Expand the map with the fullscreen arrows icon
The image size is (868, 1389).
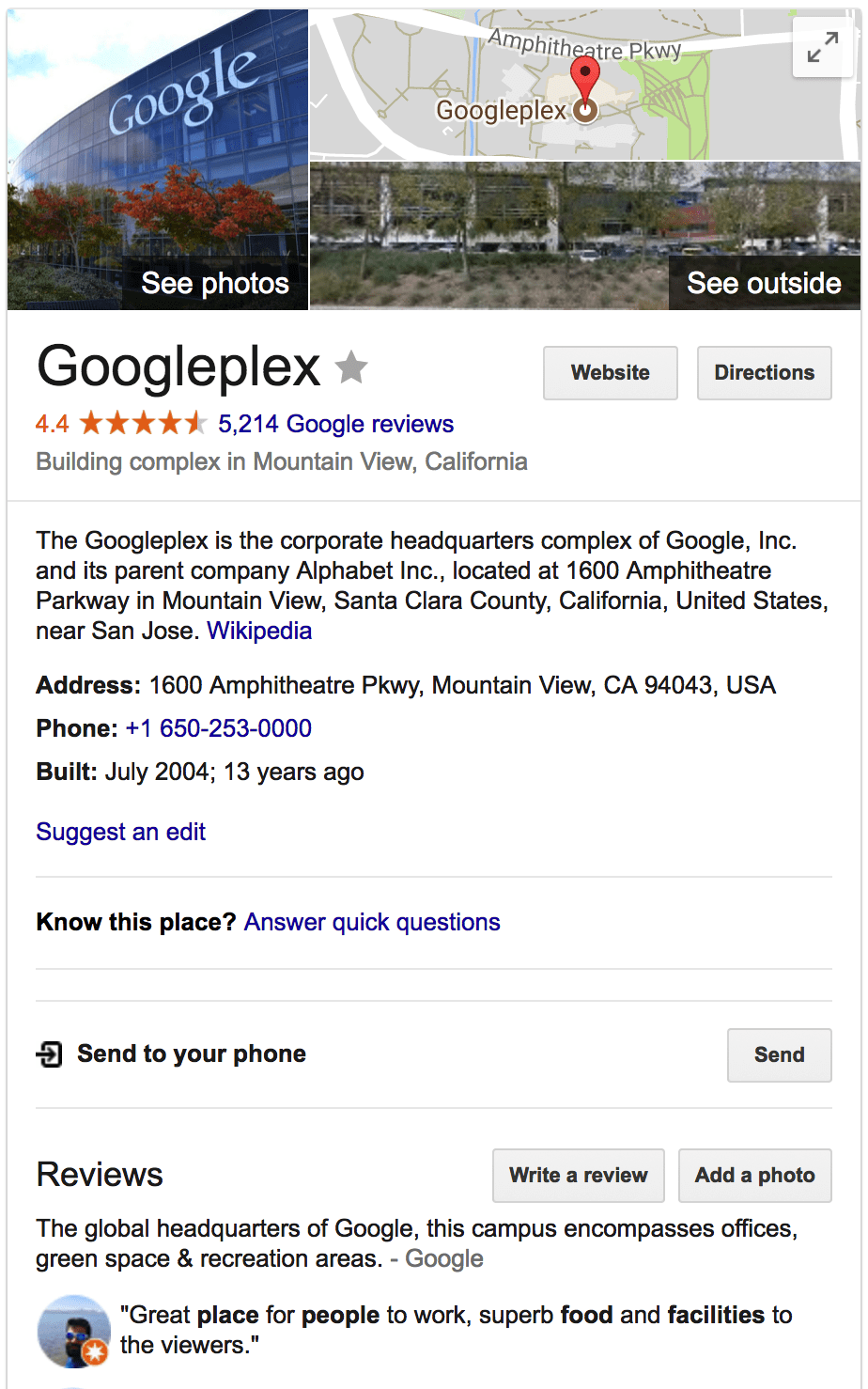[822, 48]
